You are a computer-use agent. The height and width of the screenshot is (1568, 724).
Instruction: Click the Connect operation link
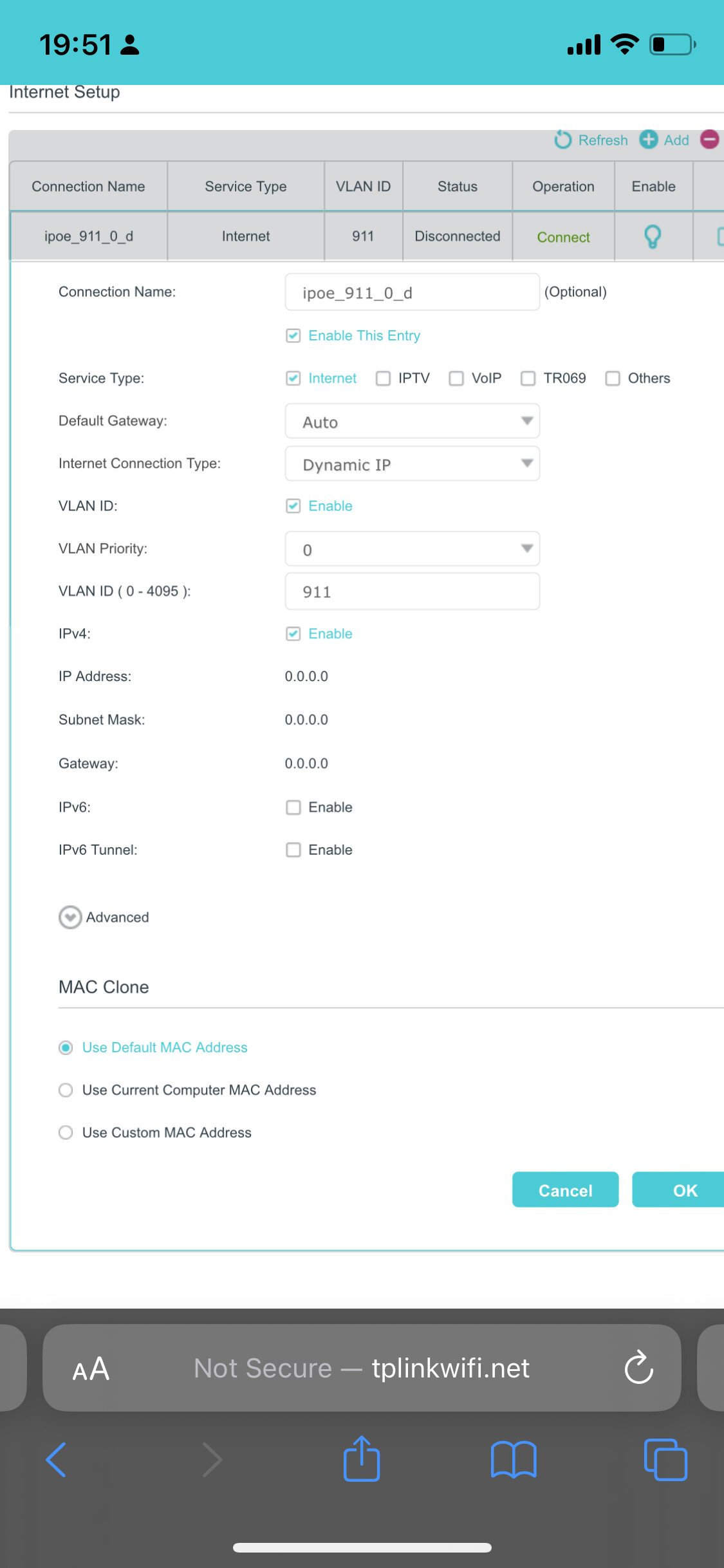(x=563, y=238)
